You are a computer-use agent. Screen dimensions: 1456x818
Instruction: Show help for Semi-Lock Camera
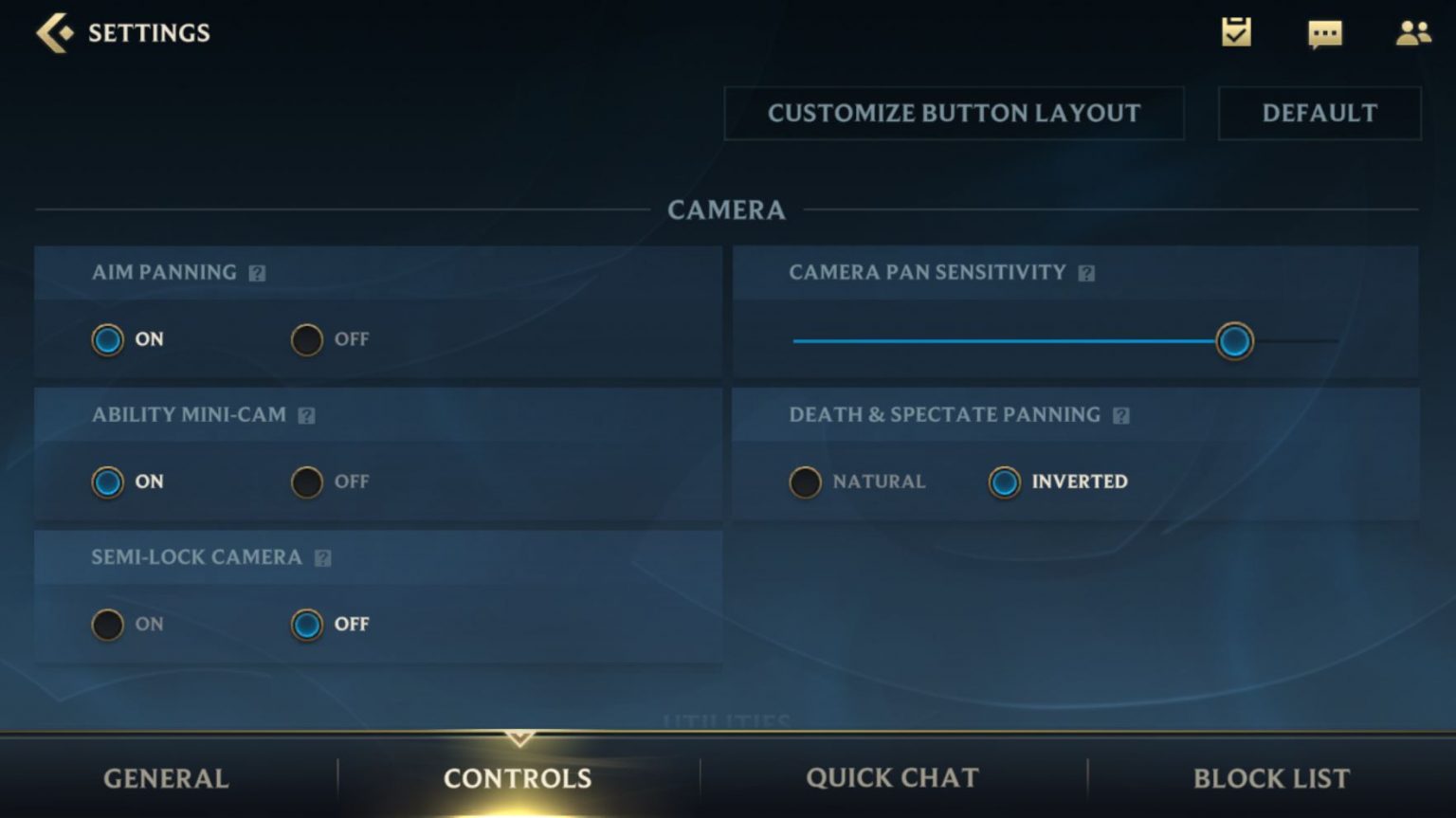tap(322, 558)
